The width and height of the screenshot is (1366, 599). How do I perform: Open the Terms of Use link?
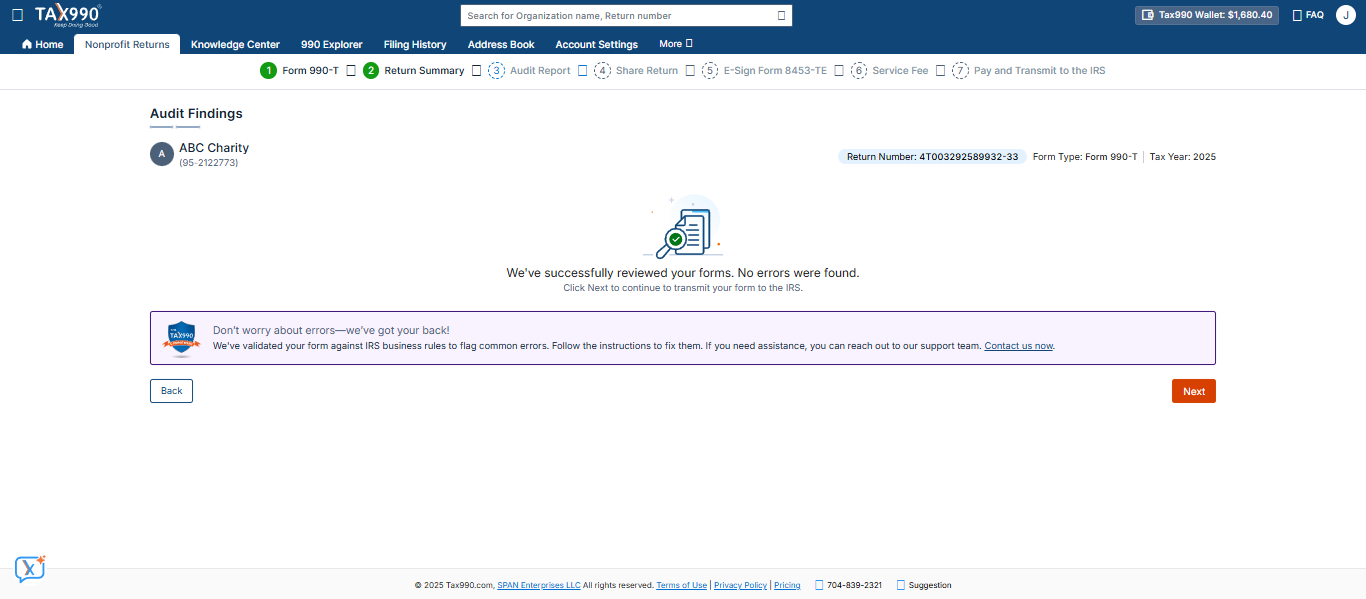(682, 585)
